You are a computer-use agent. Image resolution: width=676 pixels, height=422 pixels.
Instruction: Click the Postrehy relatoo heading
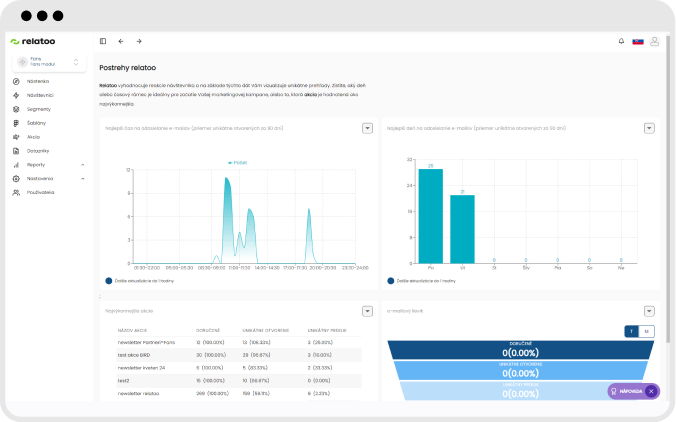(x=128, y=68)
